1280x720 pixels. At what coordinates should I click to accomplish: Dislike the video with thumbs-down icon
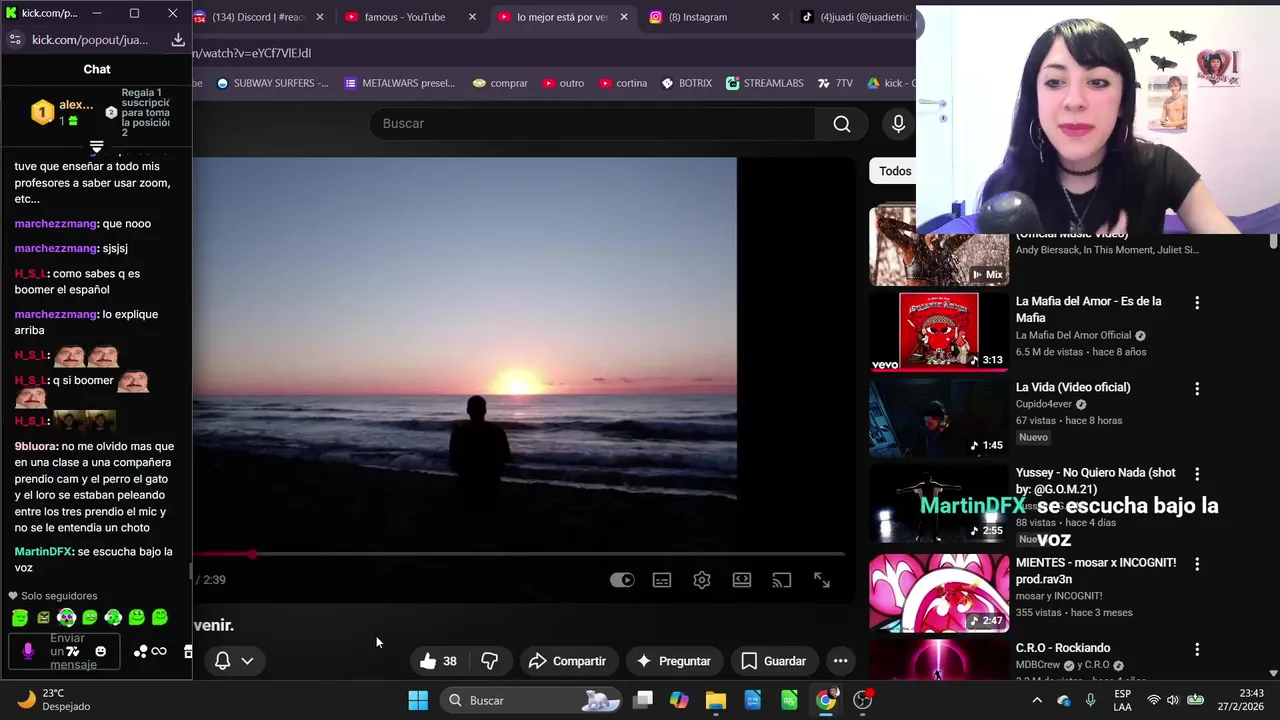point(490,661)
